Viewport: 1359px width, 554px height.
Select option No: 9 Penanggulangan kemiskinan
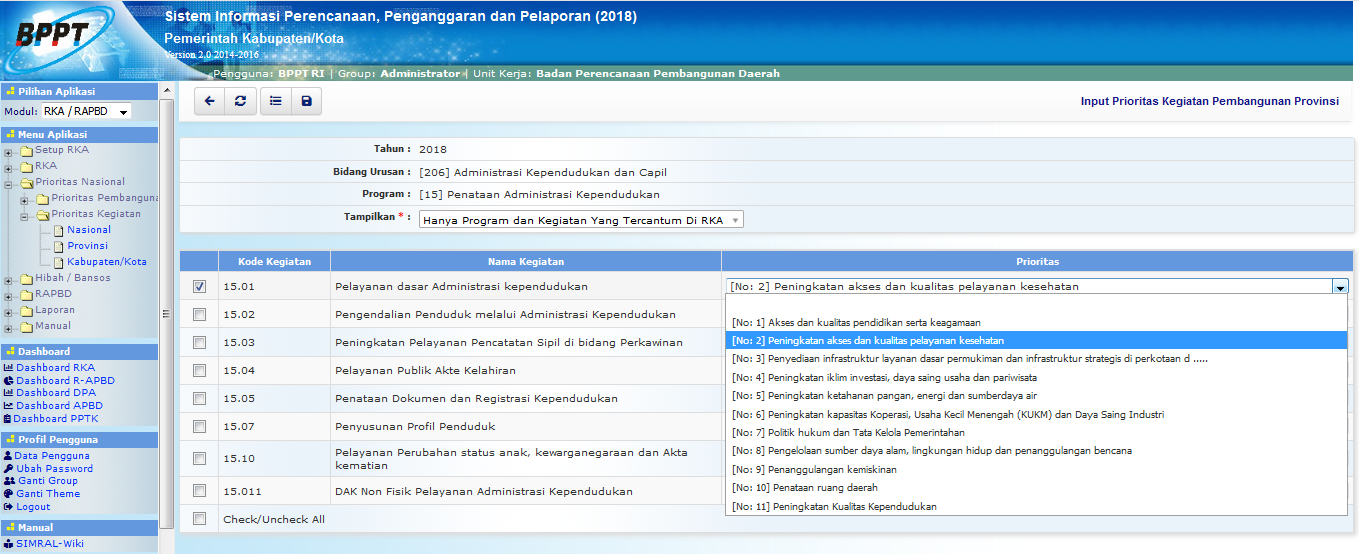tap(814, 470)
